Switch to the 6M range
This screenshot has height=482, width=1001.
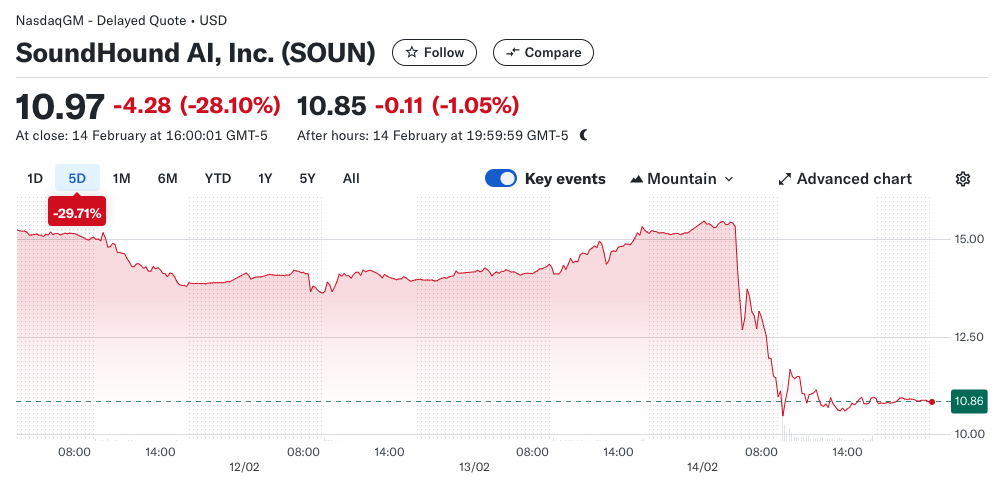pyautogui.click(x=167, y=179)
